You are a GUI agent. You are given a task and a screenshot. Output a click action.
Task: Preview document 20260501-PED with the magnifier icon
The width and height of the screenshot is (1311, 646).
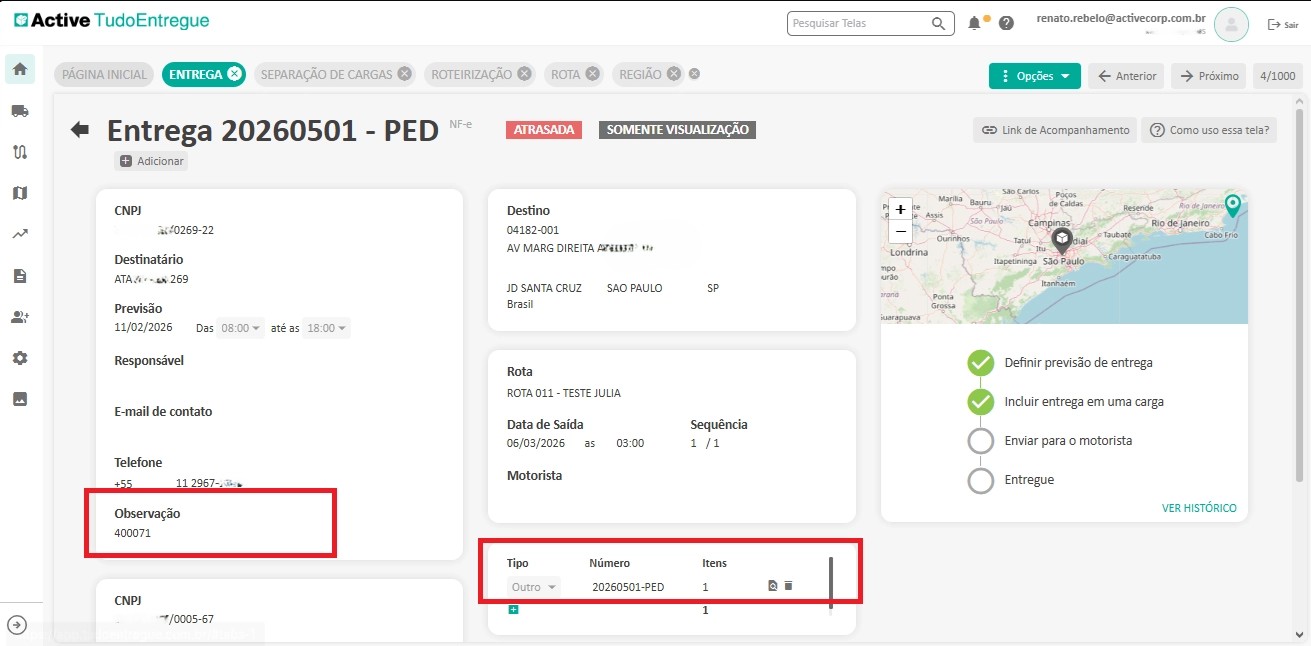coord(772,586)
